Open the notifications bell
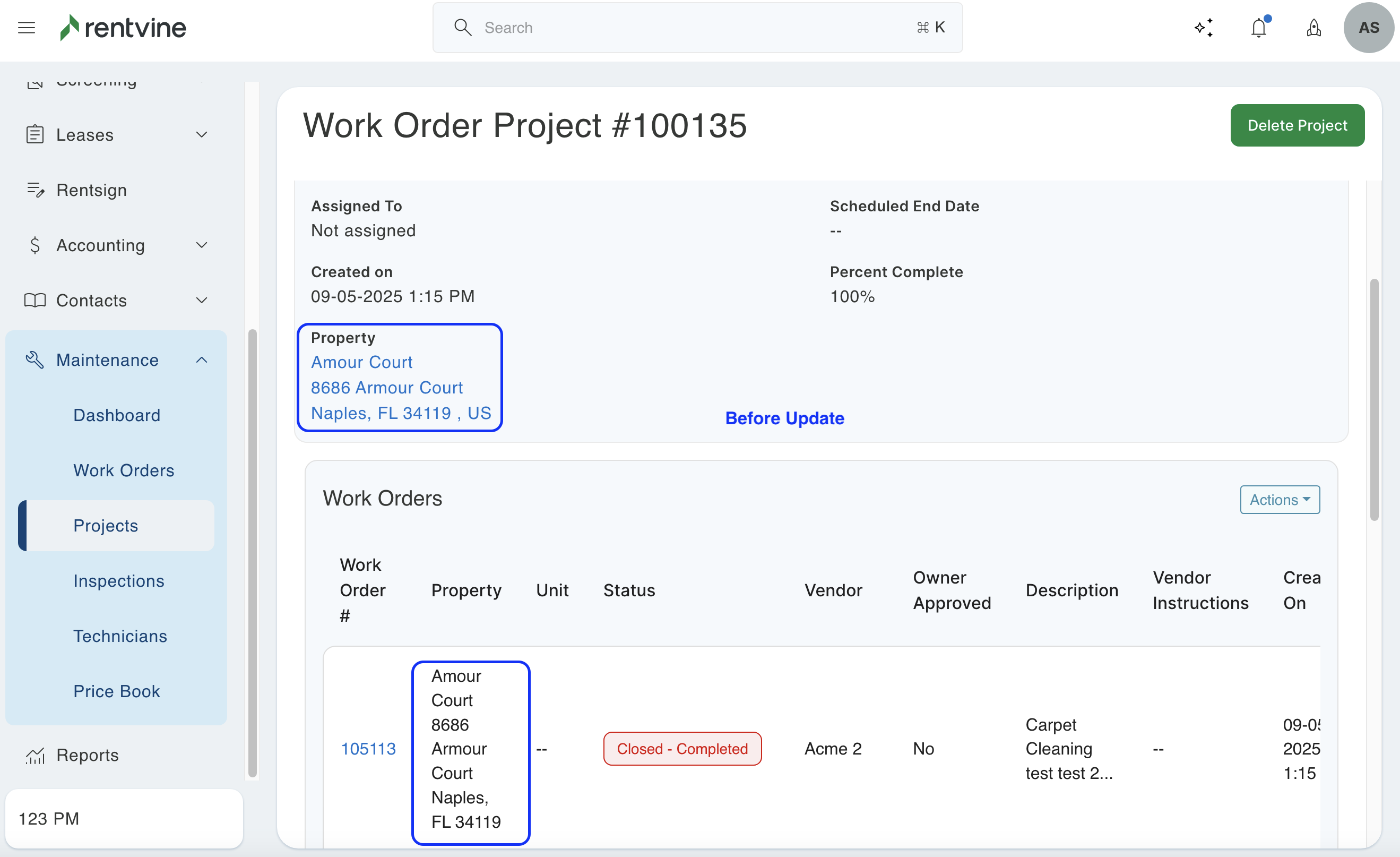The image size is (1400, 857). (x=1258, y=27)
